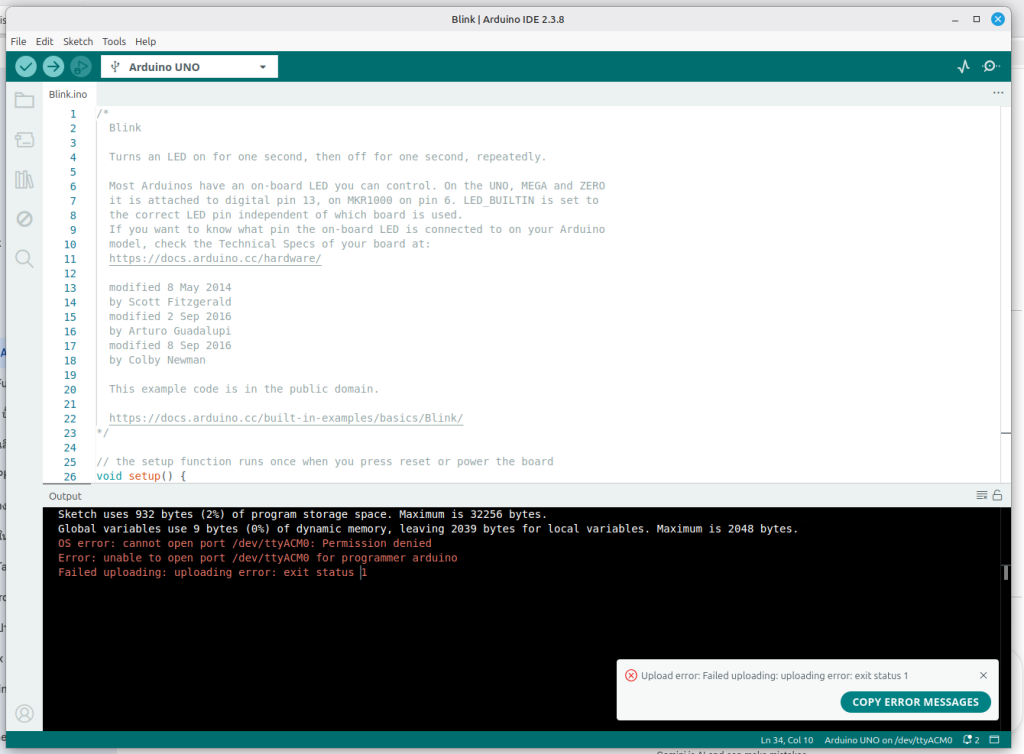Screen dimensions: 1024x754
Task: Click the user account profile icon
Action: pos(24,714)
